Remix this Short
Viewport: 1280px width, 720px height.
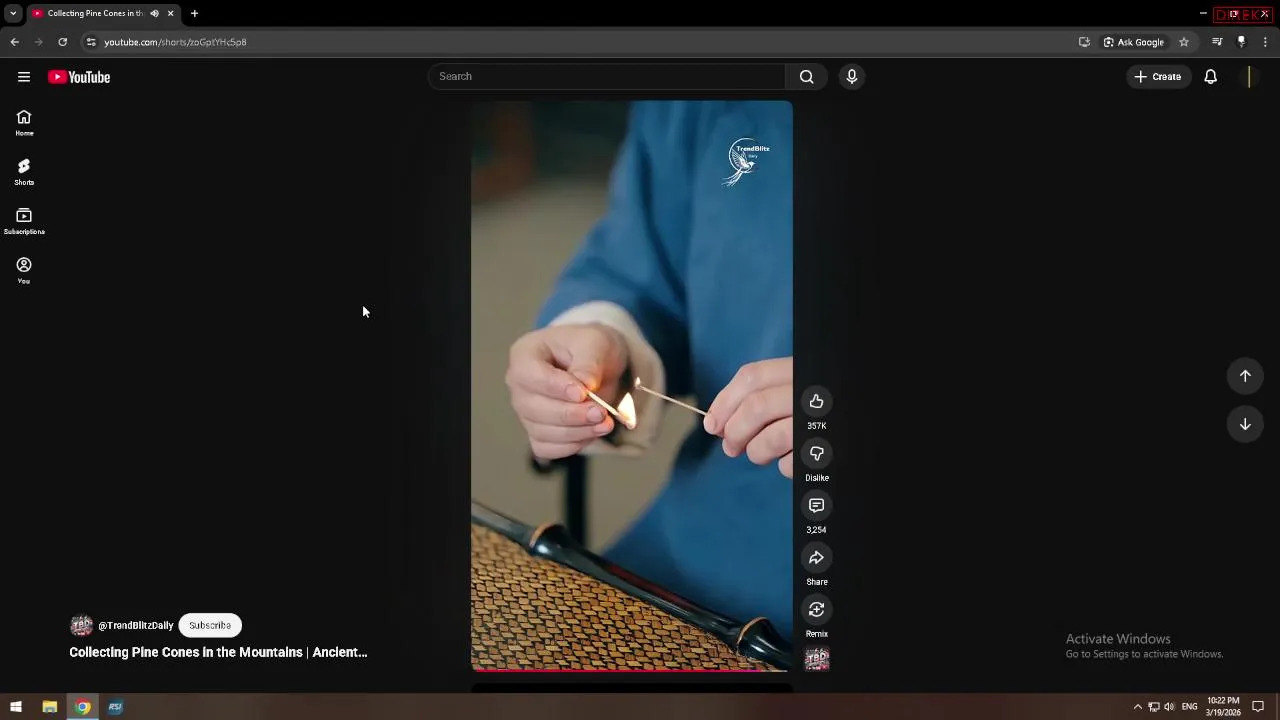click(817, 609)
